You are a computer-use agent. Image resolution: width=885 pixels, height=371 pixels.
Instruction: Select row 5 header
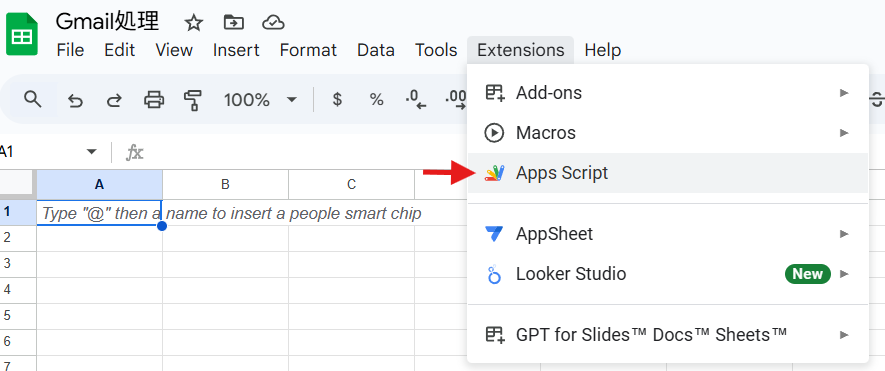click(18, 316)
